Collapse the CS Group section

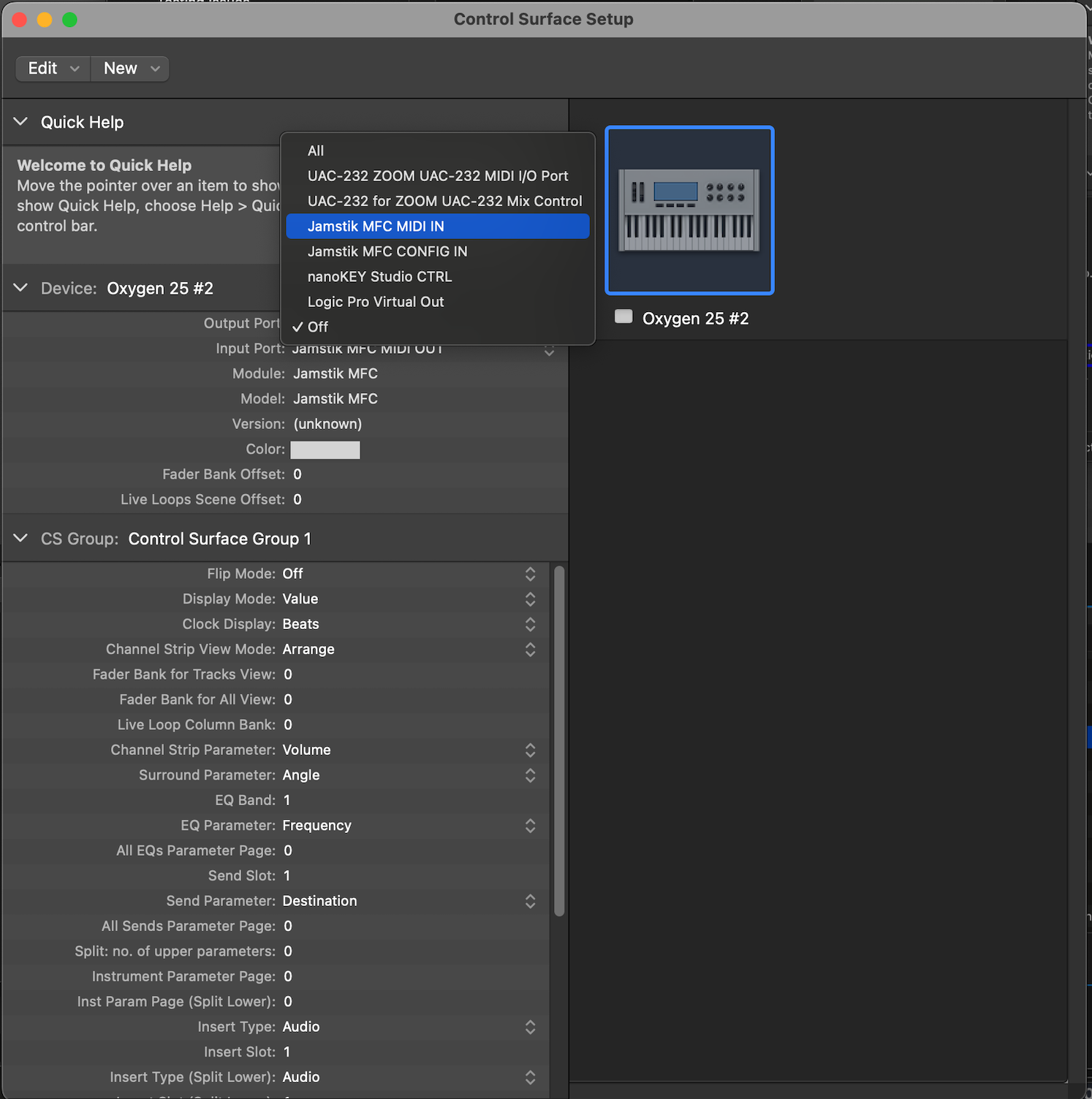tap(20, 539)
